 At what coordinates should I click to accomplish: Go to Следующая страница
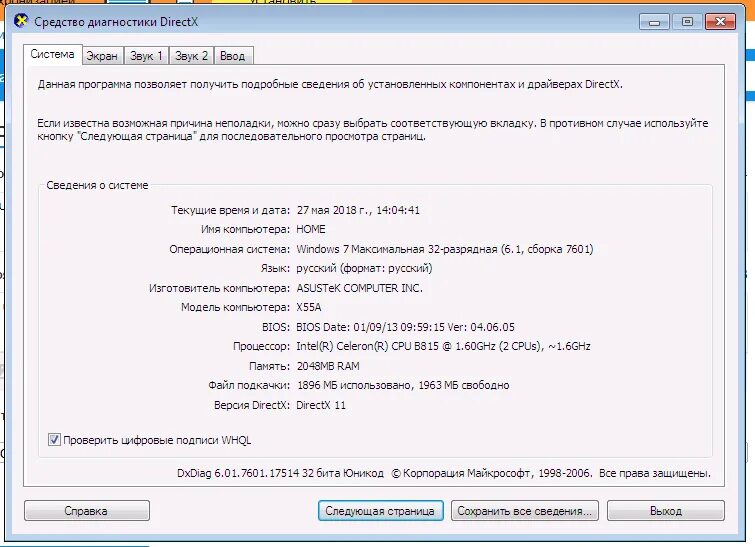(380, 510)
